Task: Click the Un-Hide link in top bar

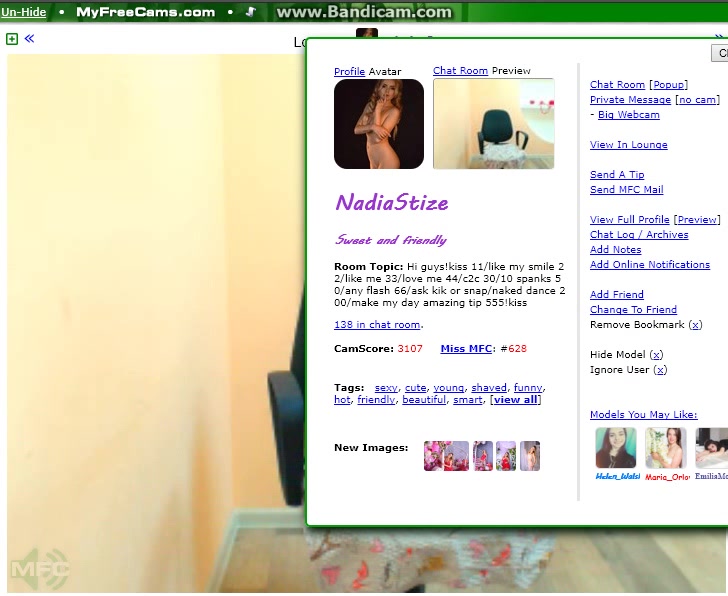Action: click(23, 12)
